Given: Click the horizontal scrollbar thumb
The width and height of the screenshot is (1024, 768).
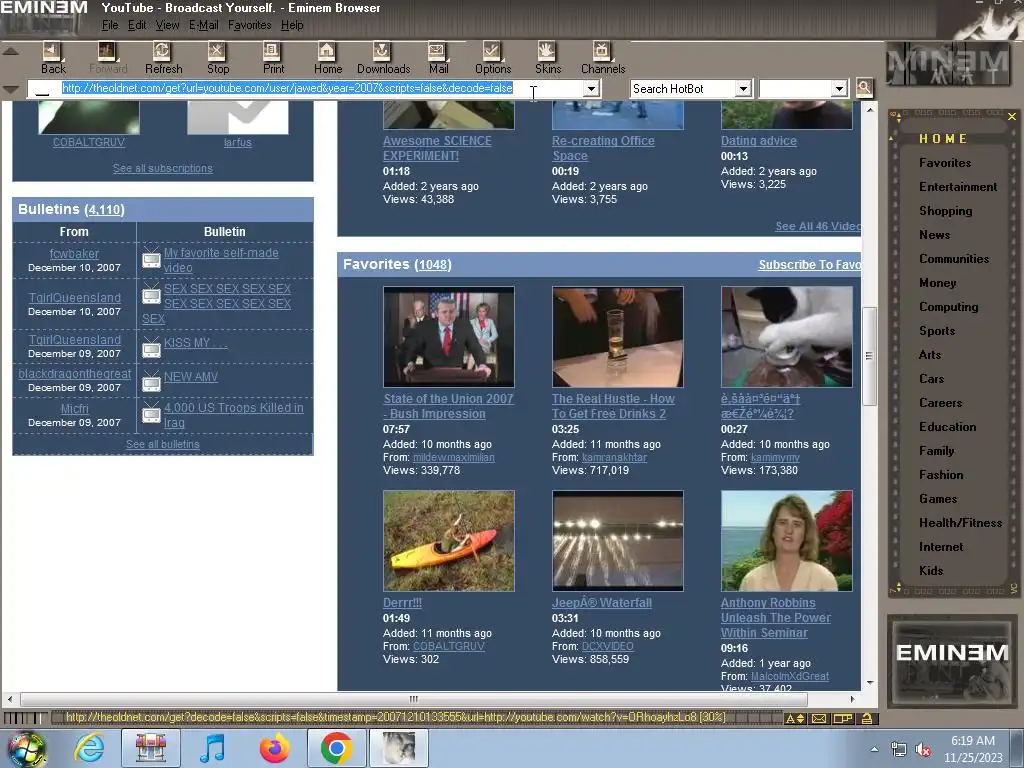Looking at the screenshot, I should coord(413,699).
